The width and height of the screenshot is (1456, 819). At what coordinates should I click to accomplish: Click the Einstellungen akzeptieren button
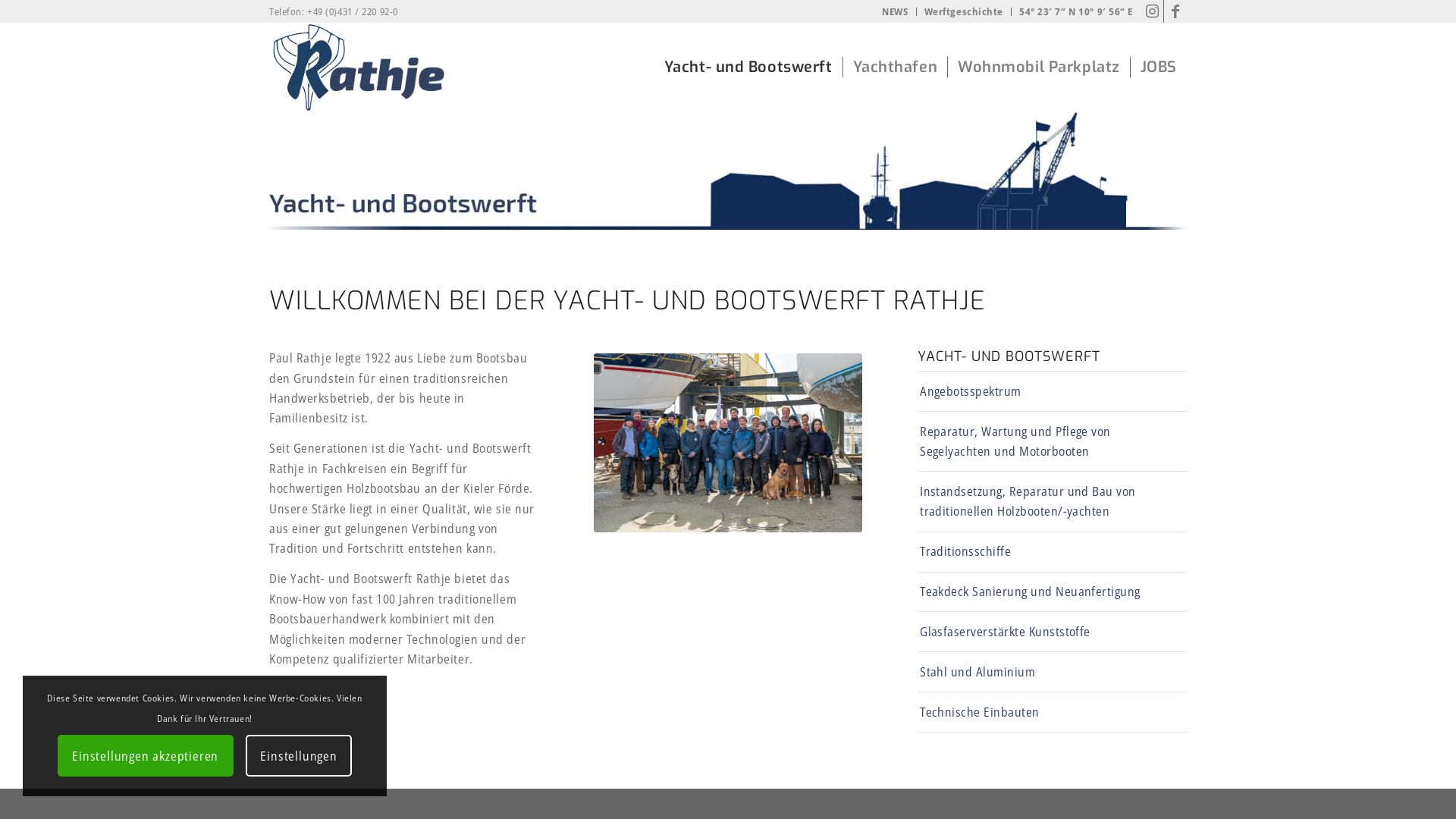146,755
